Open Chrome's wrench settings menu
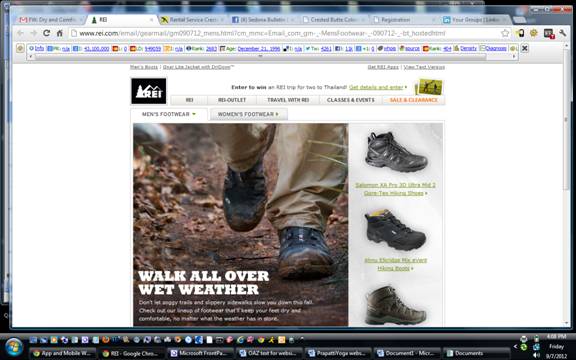 pos(562,33)
